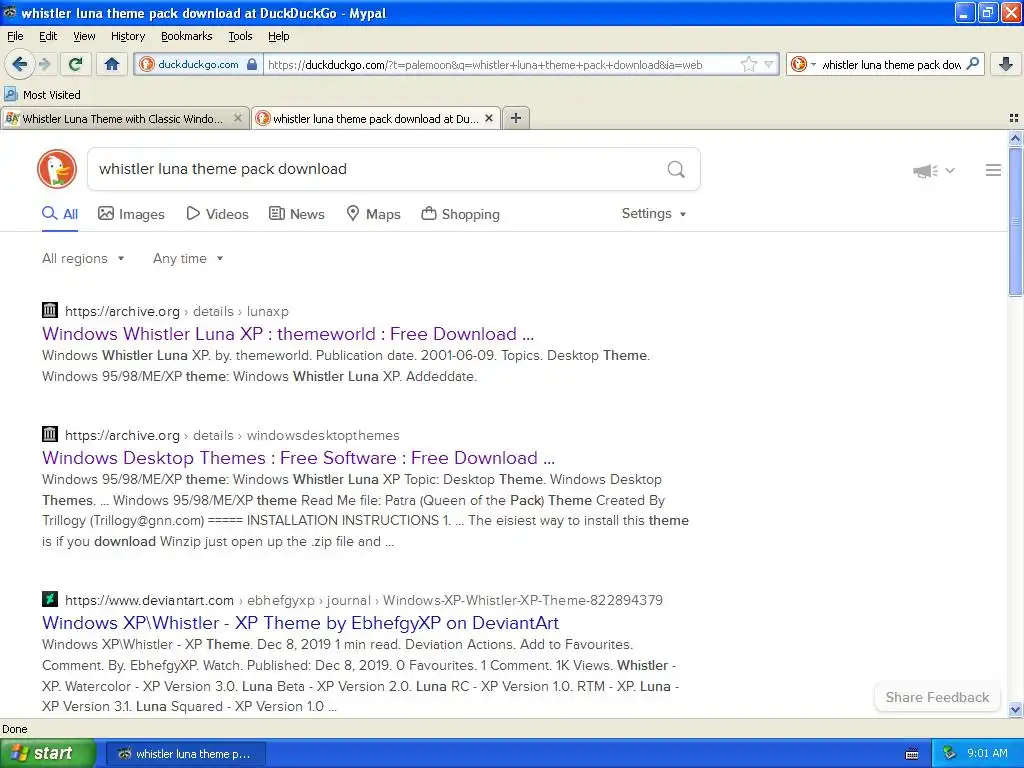Select the All search category
Screen dimensions: 1024x768
(60, 214)
